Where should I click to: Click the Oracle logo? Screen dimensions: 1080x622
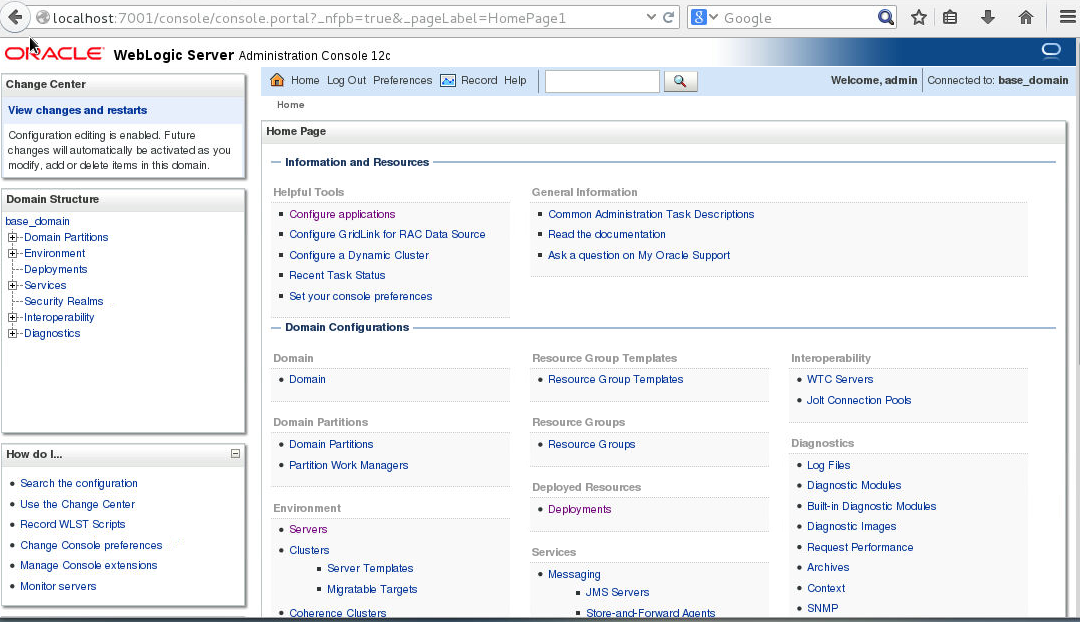(54, 54)
